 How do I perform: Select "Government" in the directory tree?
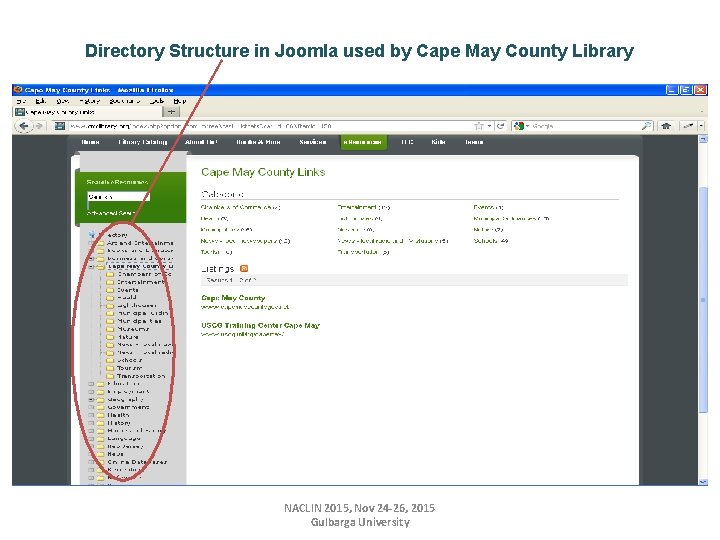129,407
